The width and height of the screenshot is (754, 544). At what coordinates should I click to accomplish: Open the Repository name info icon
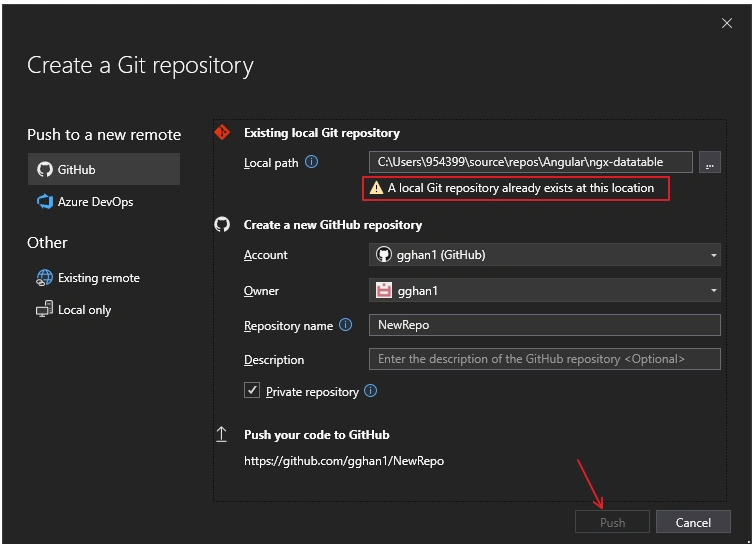coord(345,325)
